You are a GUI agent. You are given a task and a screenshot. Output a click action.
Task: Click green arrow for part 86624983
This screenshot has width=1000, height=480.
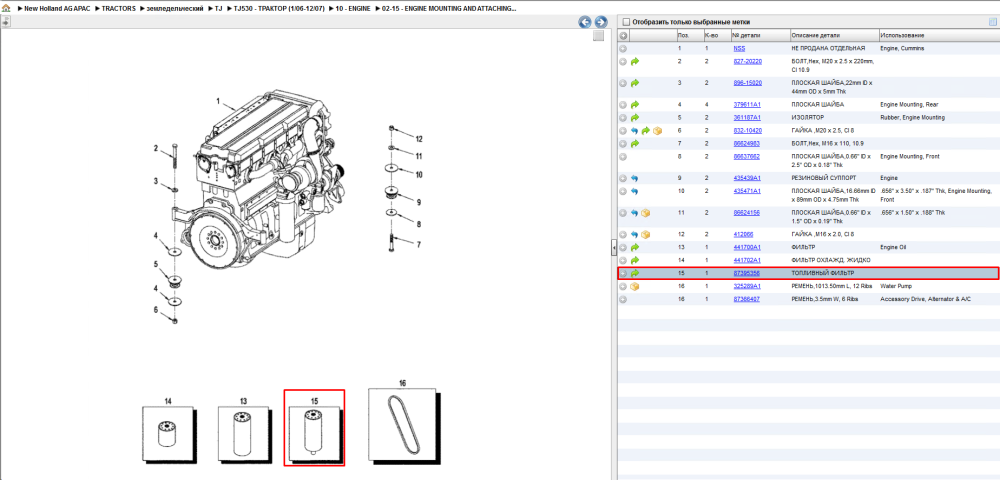635,143
